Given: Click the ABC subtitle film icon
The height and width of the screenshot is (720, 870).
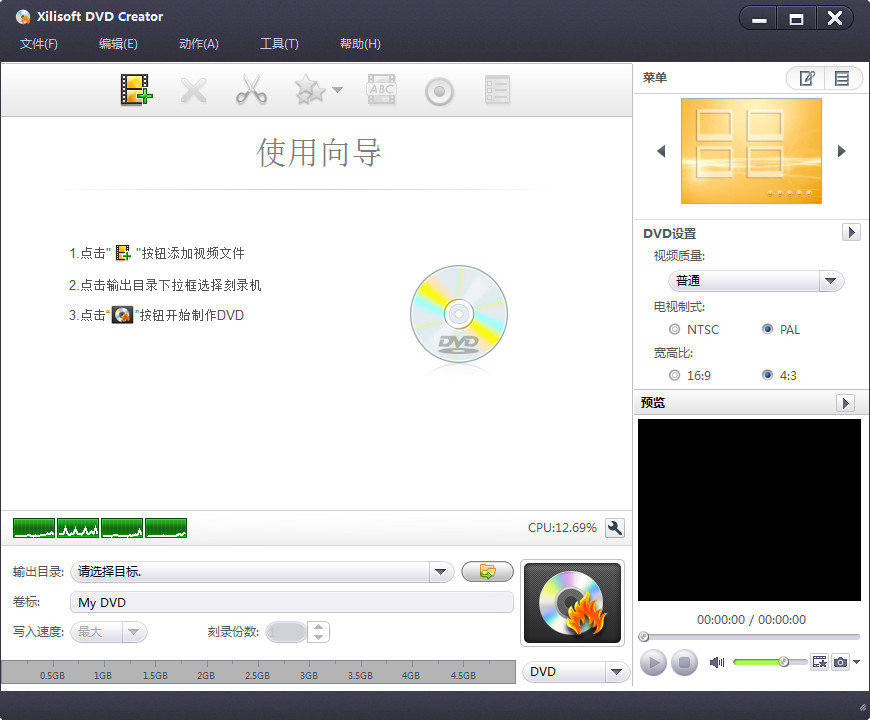Looking at the screenshot, I should tap(382, 90).
